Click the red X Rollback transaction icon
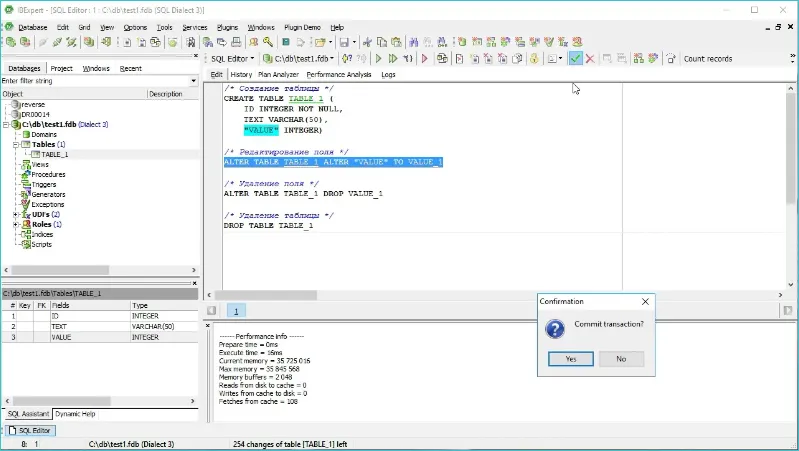The height and width of the screenshot is (451, 799). tap(590, 59)
